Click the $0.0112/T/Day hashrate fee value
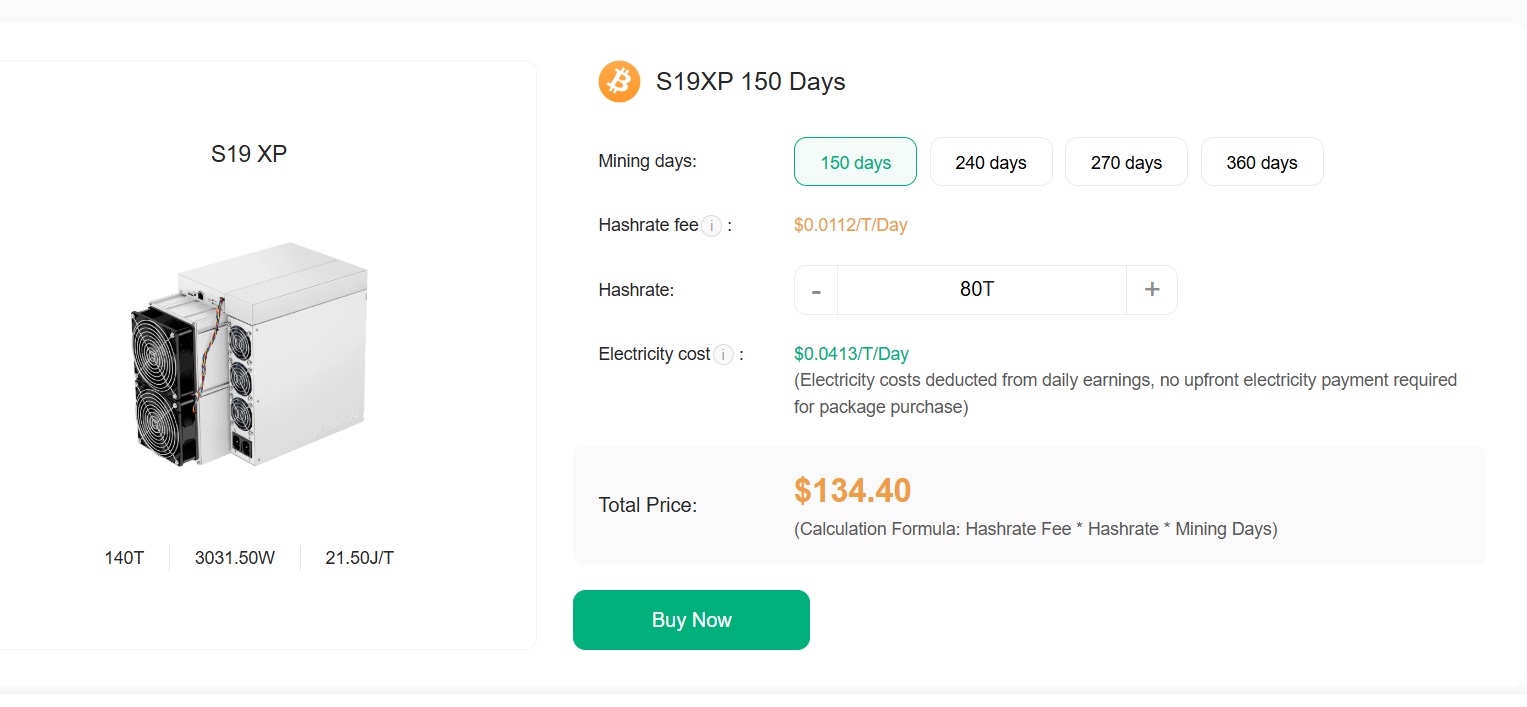The width and height of the screenshot is (1527, 707). [850, 225]
